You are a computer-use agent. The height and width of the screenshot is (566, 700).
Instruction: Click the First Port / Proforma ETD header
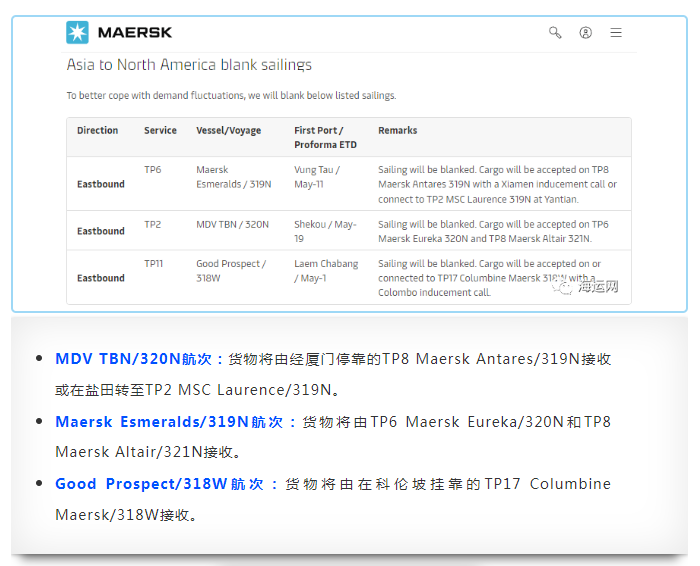point(325,137)
